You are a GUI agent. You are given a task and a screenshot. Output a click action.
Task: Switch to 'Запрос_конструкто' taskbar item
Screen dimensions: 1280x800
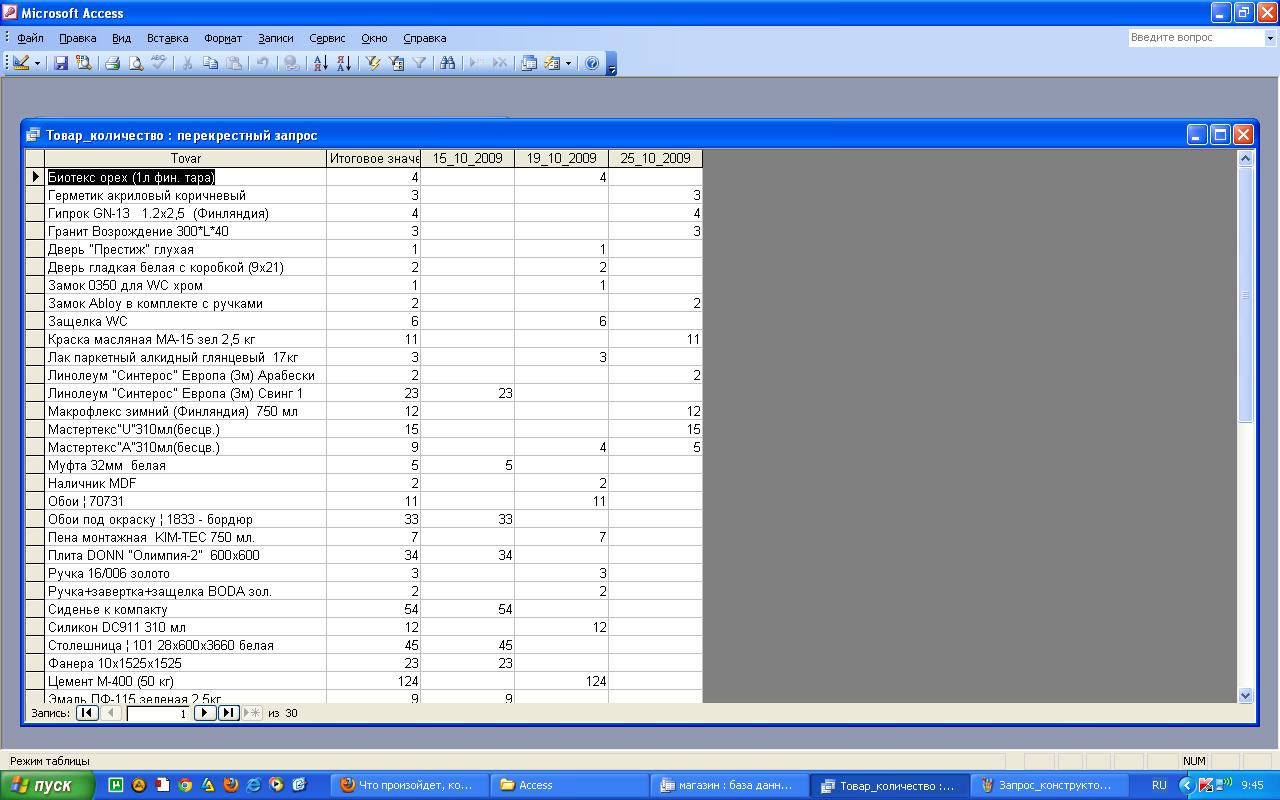[x=1050, y=785]
